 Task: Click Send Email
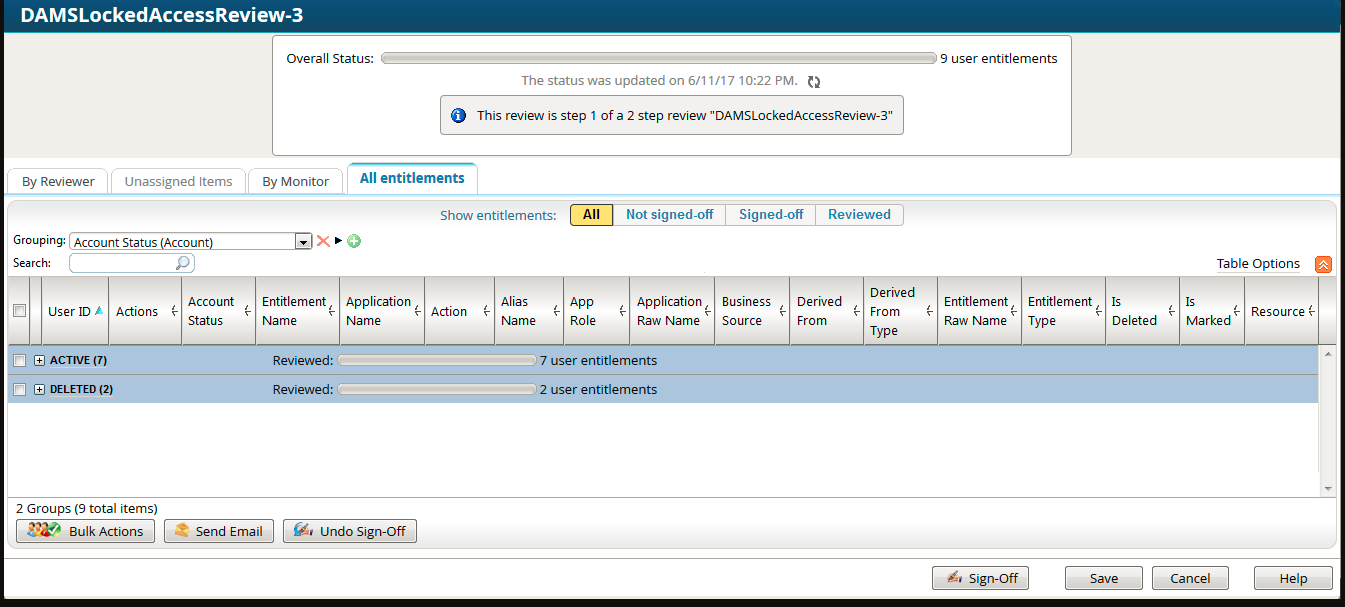click(x=218, y=531)
